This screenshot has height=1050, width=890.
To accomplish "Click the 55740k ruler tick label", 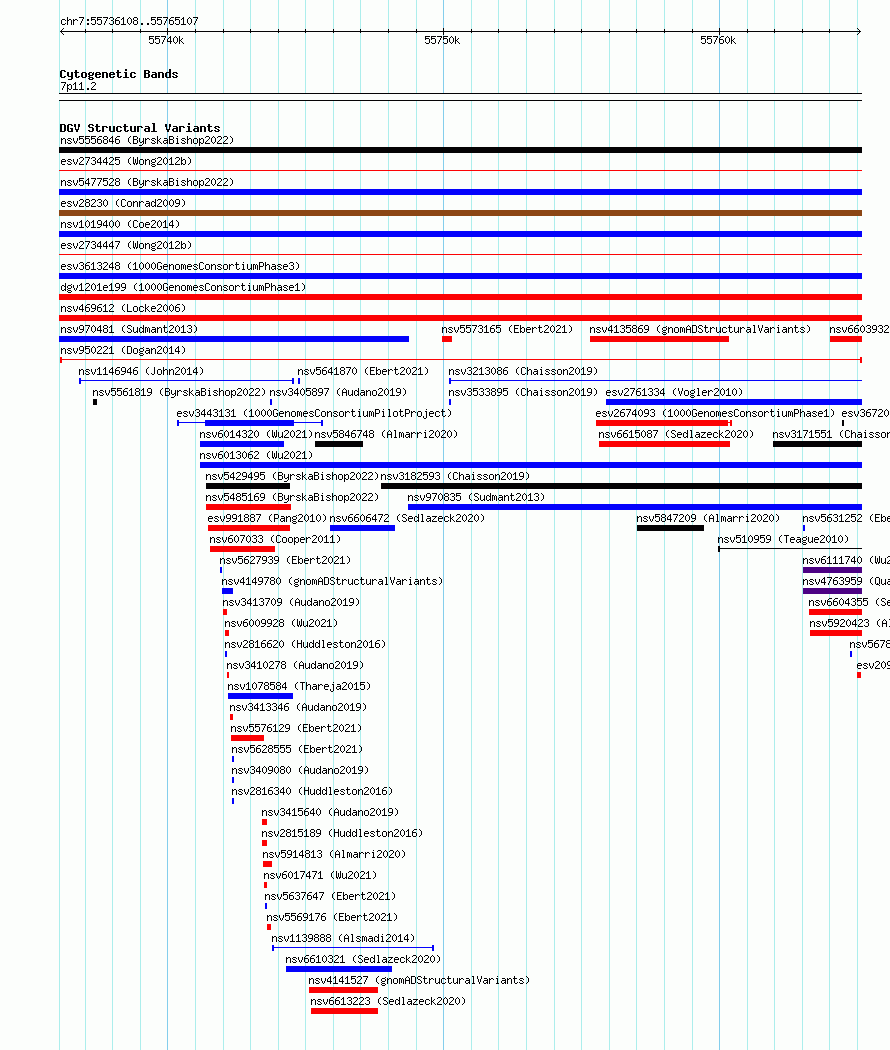I will pyautogui.click(x=166, y=40).
